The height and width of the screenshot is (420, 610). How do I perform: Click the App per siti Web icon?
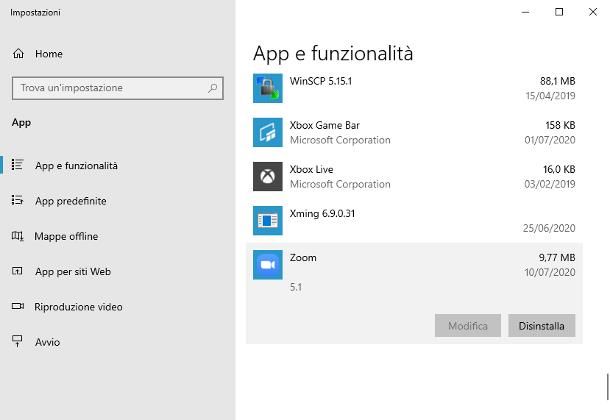(18, 271)
